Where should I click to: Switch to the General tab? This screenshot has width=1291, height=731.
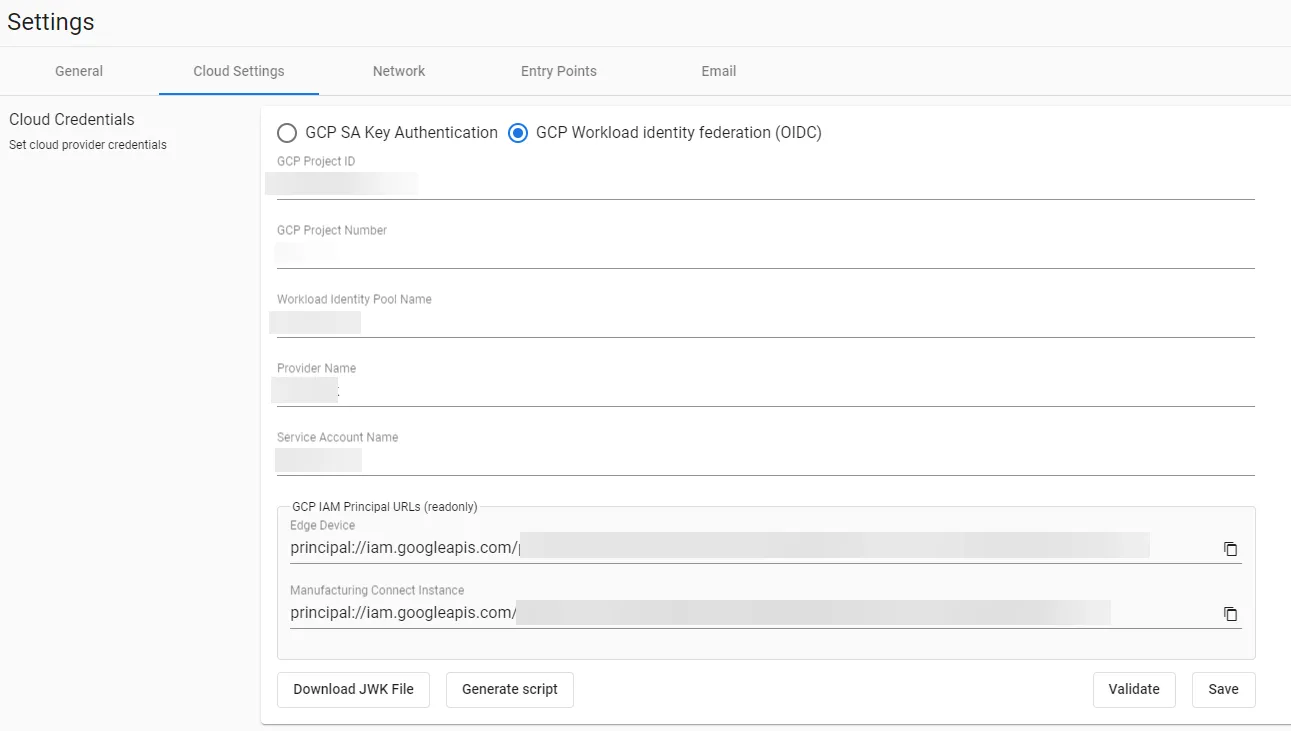(x=79, y=71)
